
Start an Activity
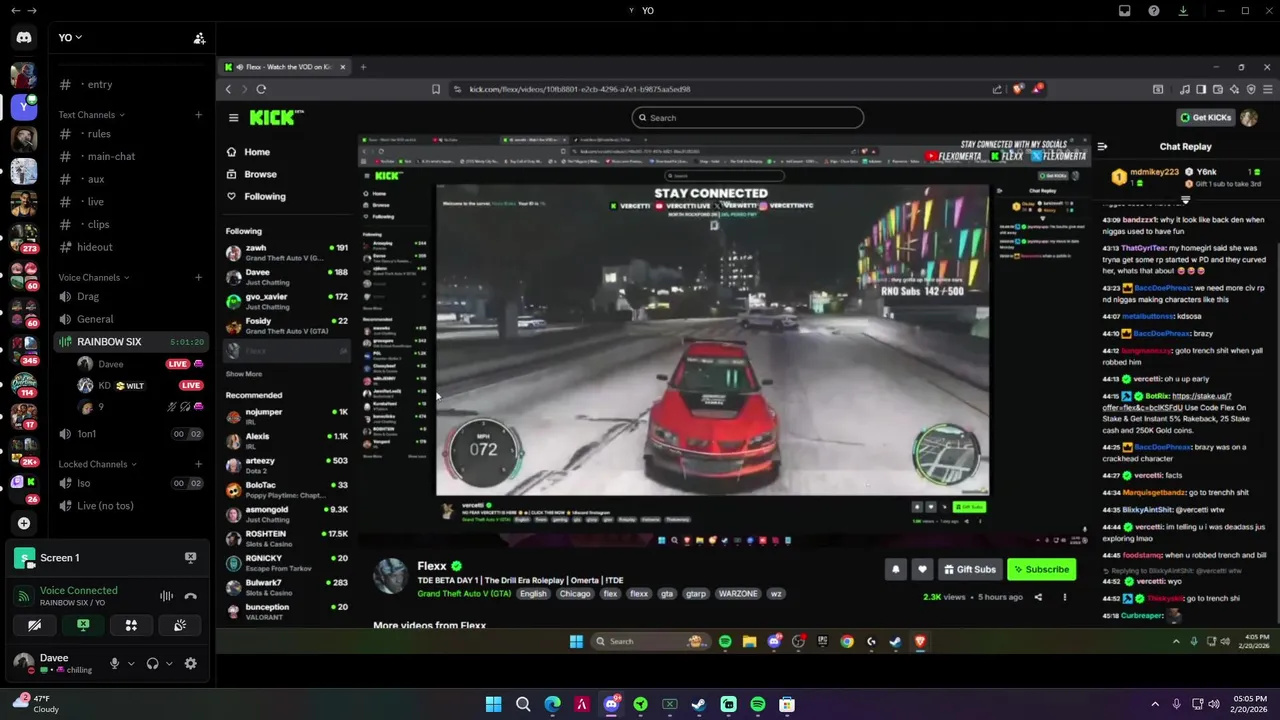pyautogui.click(x=131, y=625)
